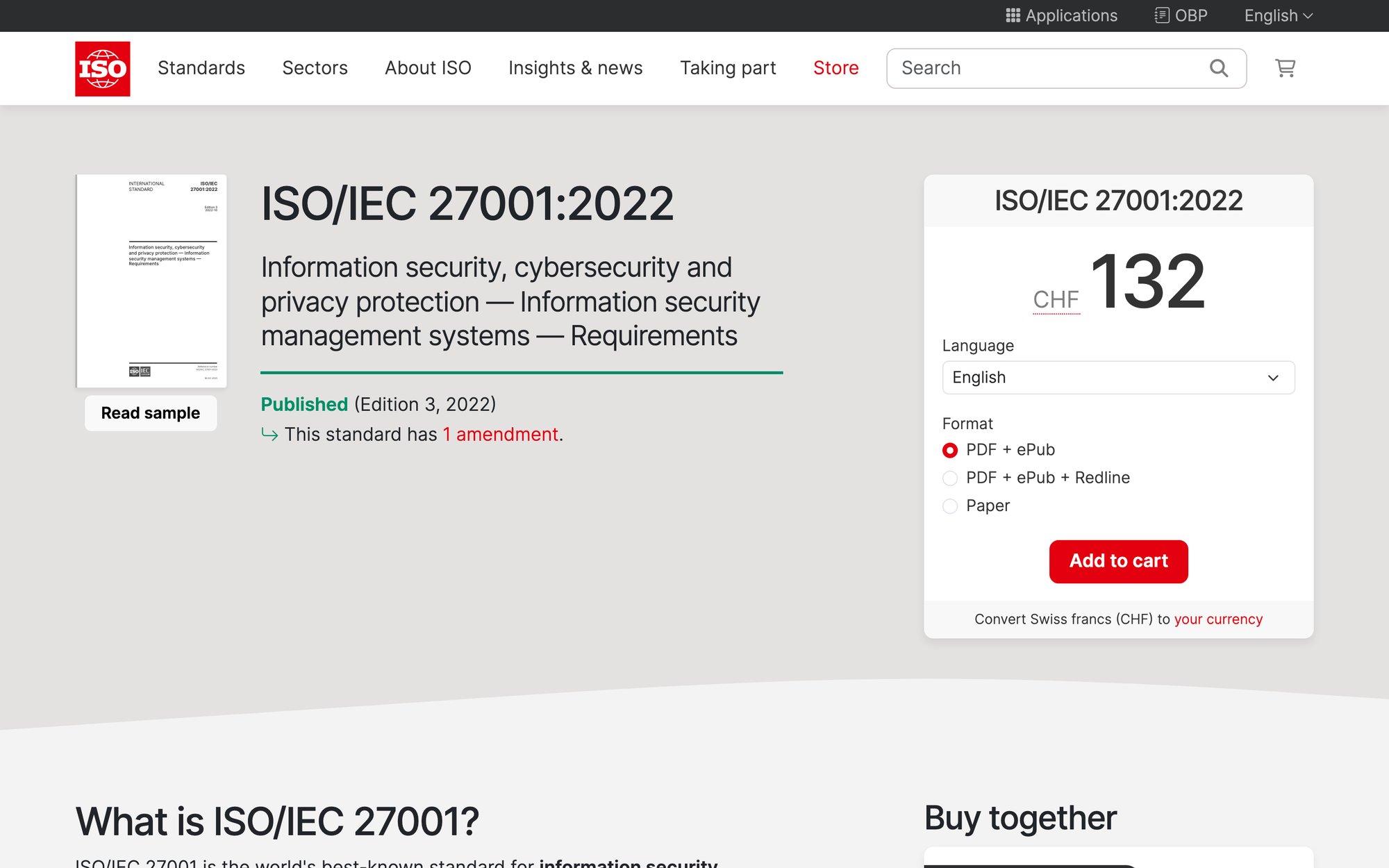Click the search magnifier icon
1389x868 pixels.
1218,67
